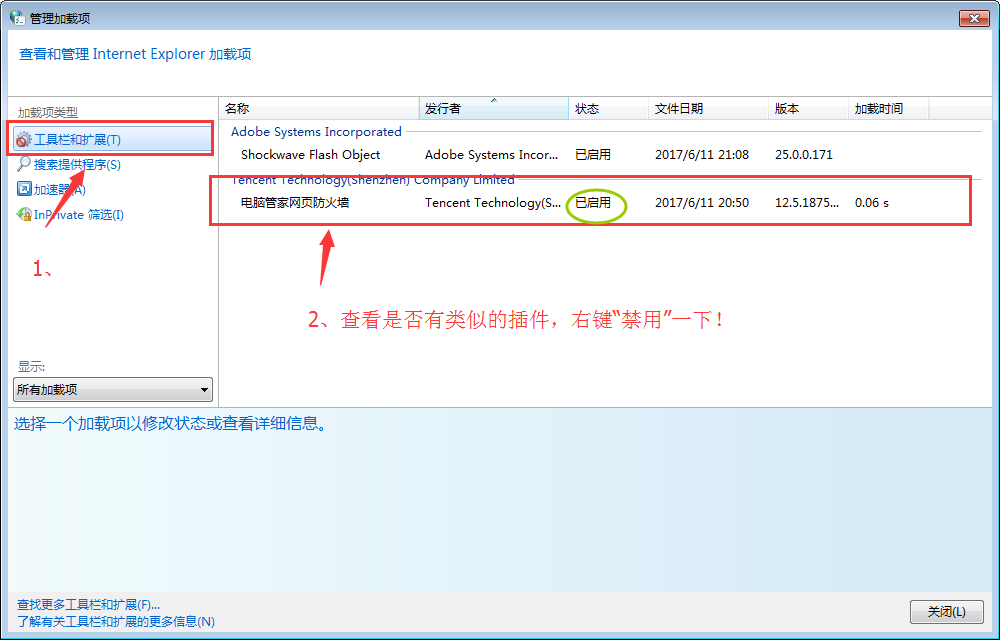Click the InPrivate Filtering icon
1000x640 pixels.
tap(24, 214)
